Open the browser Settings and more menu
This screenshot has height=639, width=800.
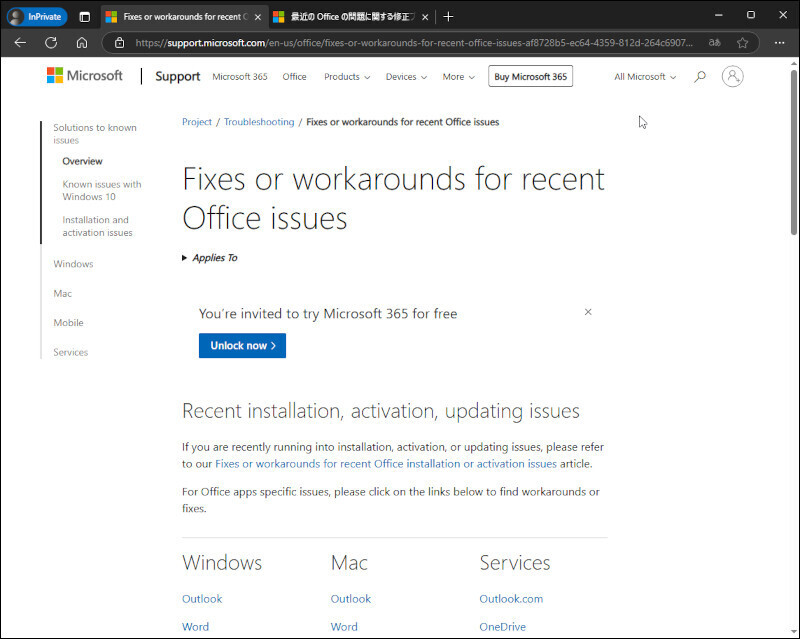[x=780, y=43]
